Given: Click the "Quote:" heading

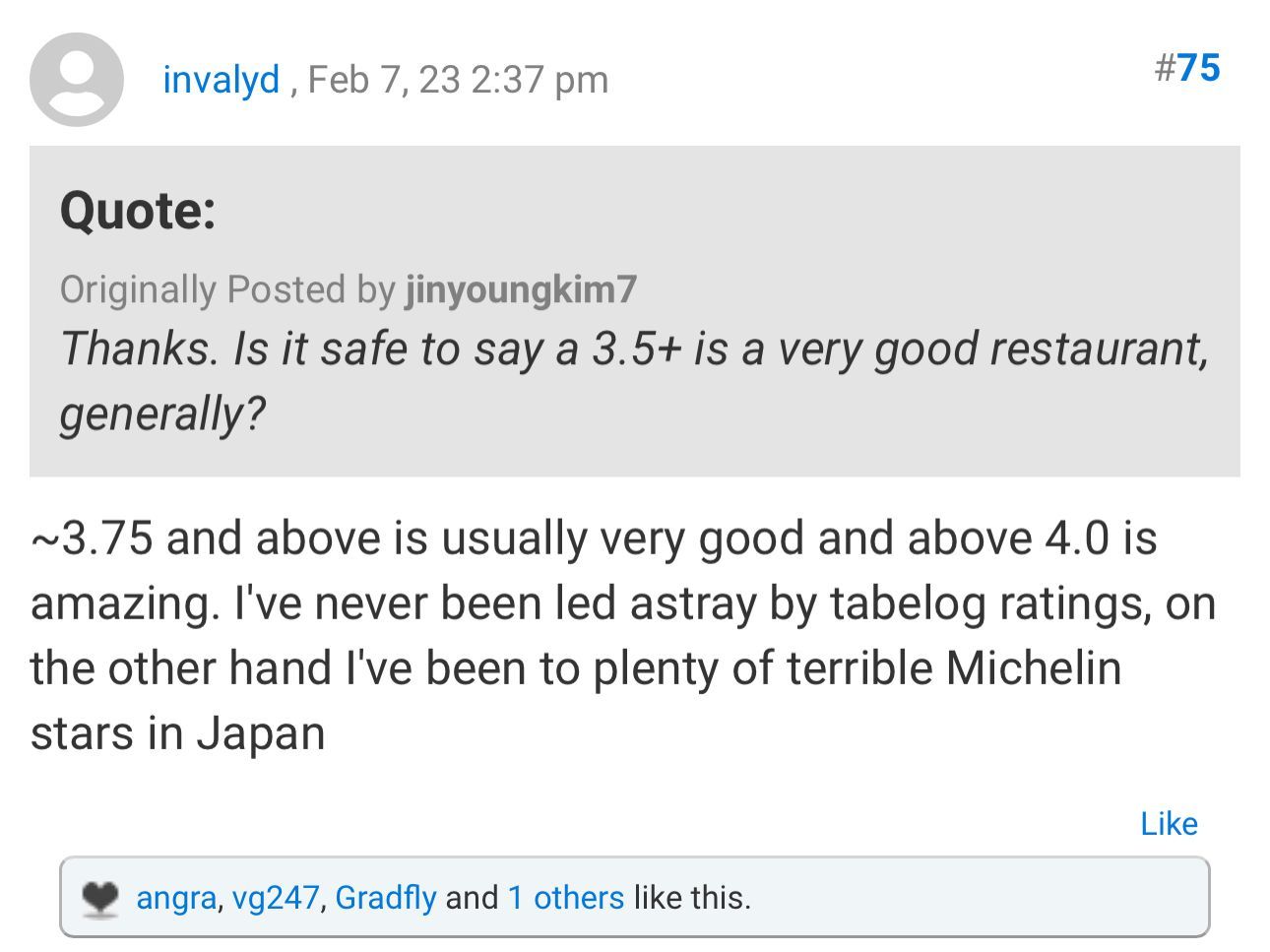Looking at the screenshot, I should point(138,211).
